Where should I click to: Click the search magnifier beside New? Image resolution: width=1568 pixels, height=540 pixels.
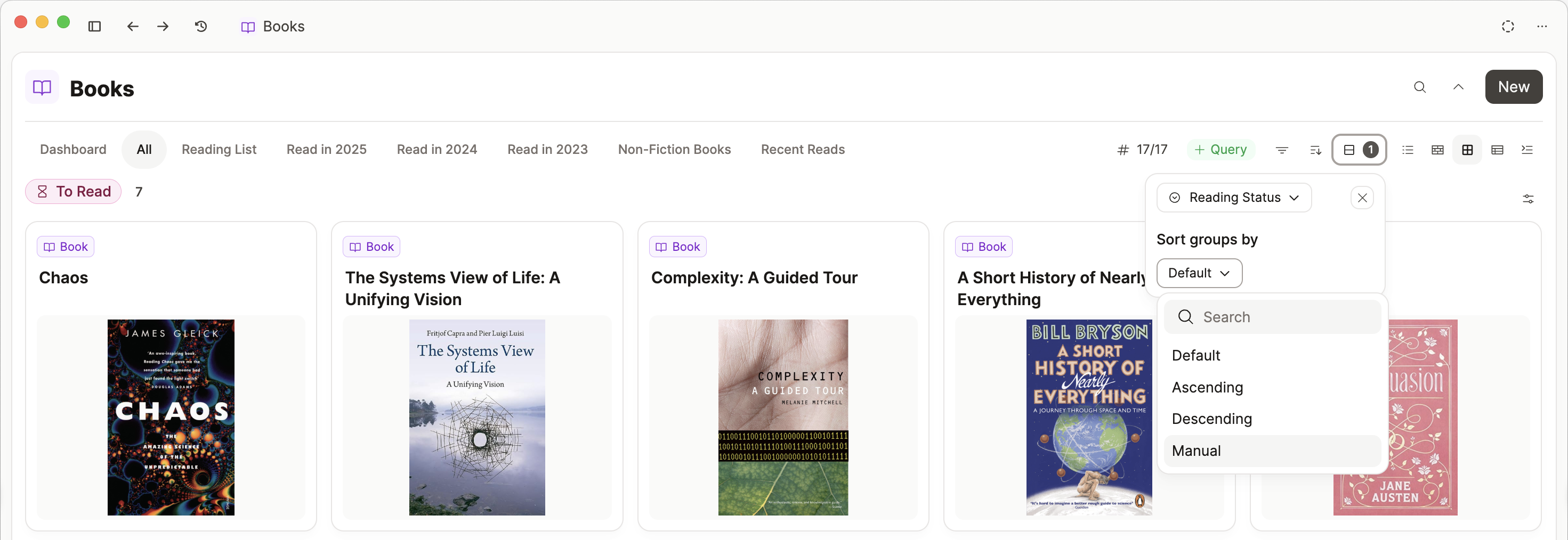click(1419, 87)
